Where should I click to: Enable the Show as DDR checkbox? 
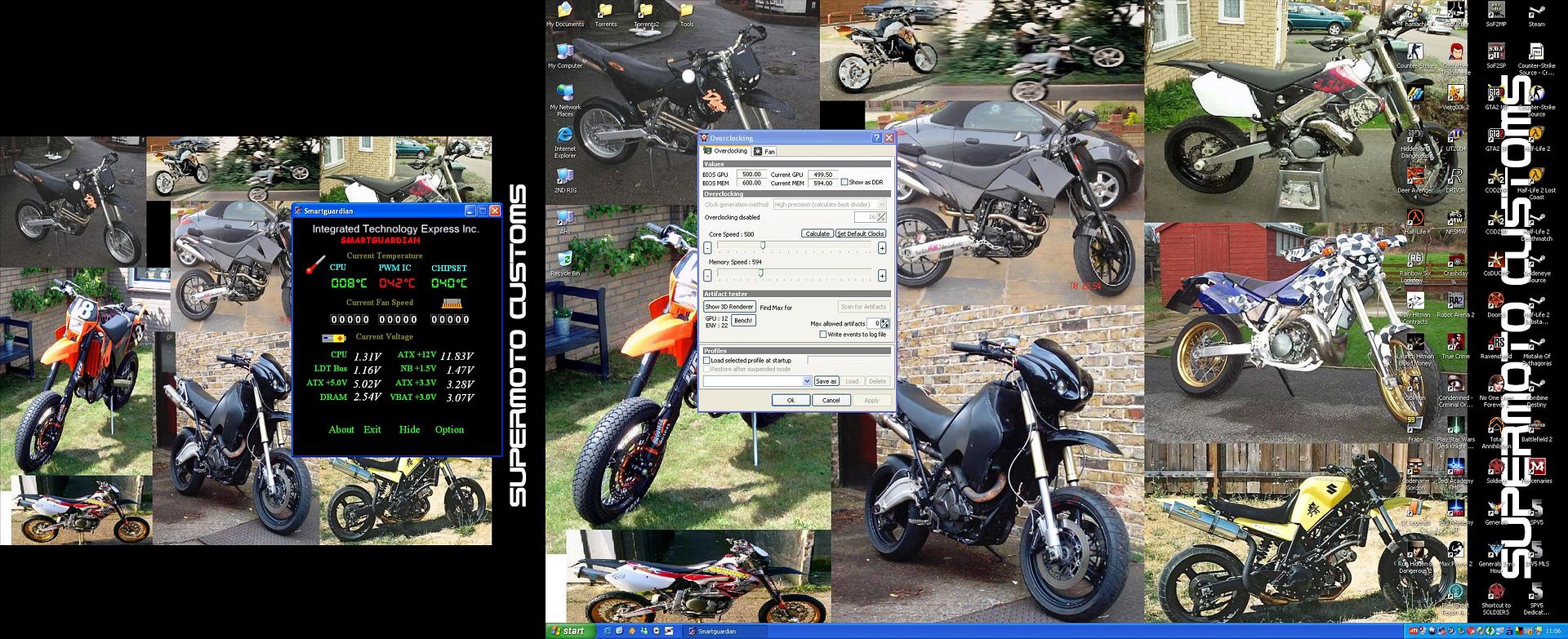(844, 182)
